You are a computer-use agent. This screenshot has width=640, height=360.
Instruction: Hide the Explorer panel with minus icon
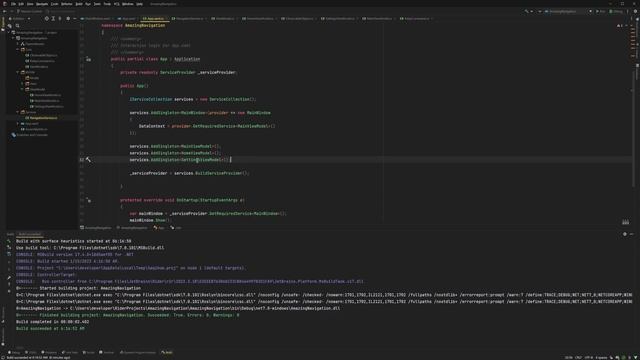tap(75, 18)
